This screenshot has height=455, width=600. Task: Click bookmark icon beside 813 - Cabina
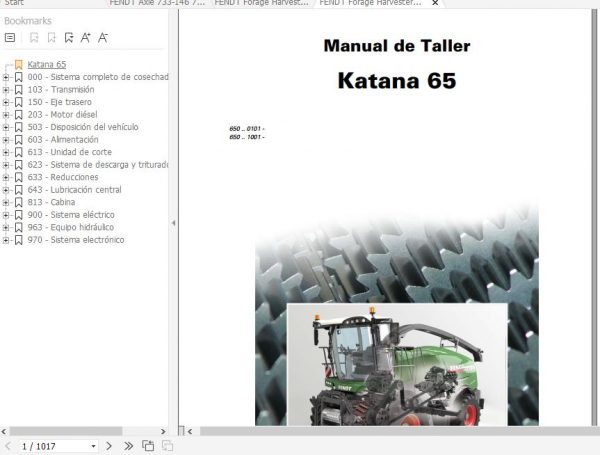19,202
